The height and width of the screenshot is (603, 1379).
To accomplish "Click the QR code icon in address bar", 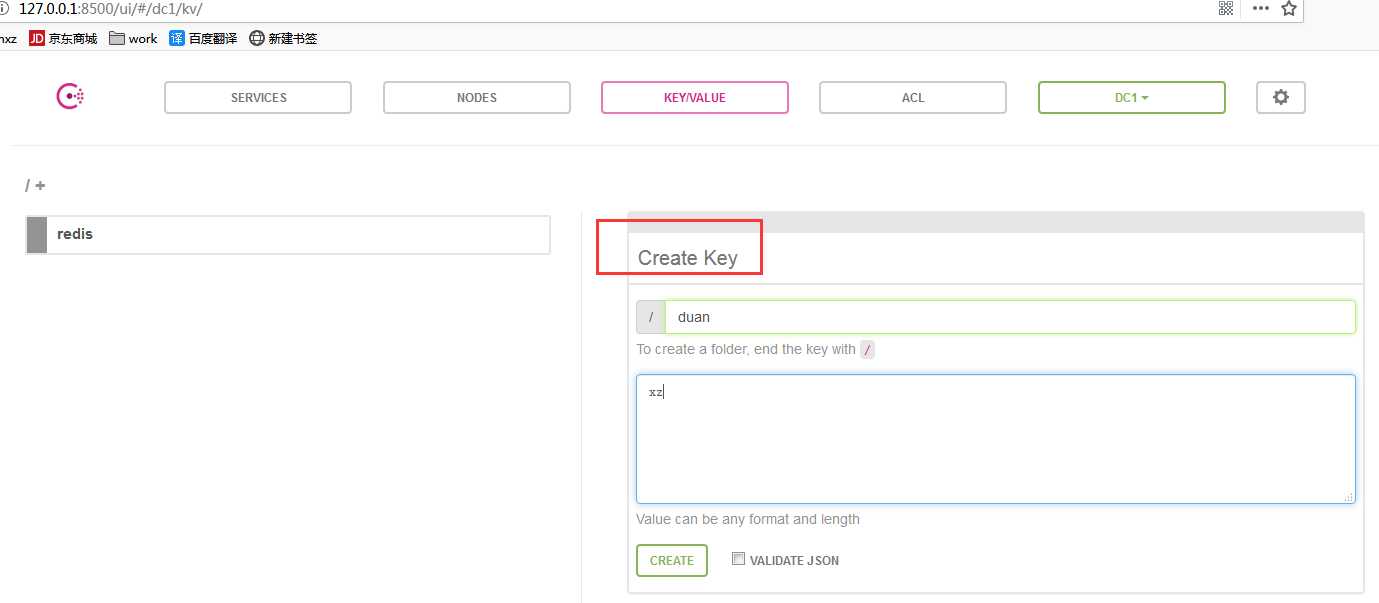I will tap(1226, 8).
